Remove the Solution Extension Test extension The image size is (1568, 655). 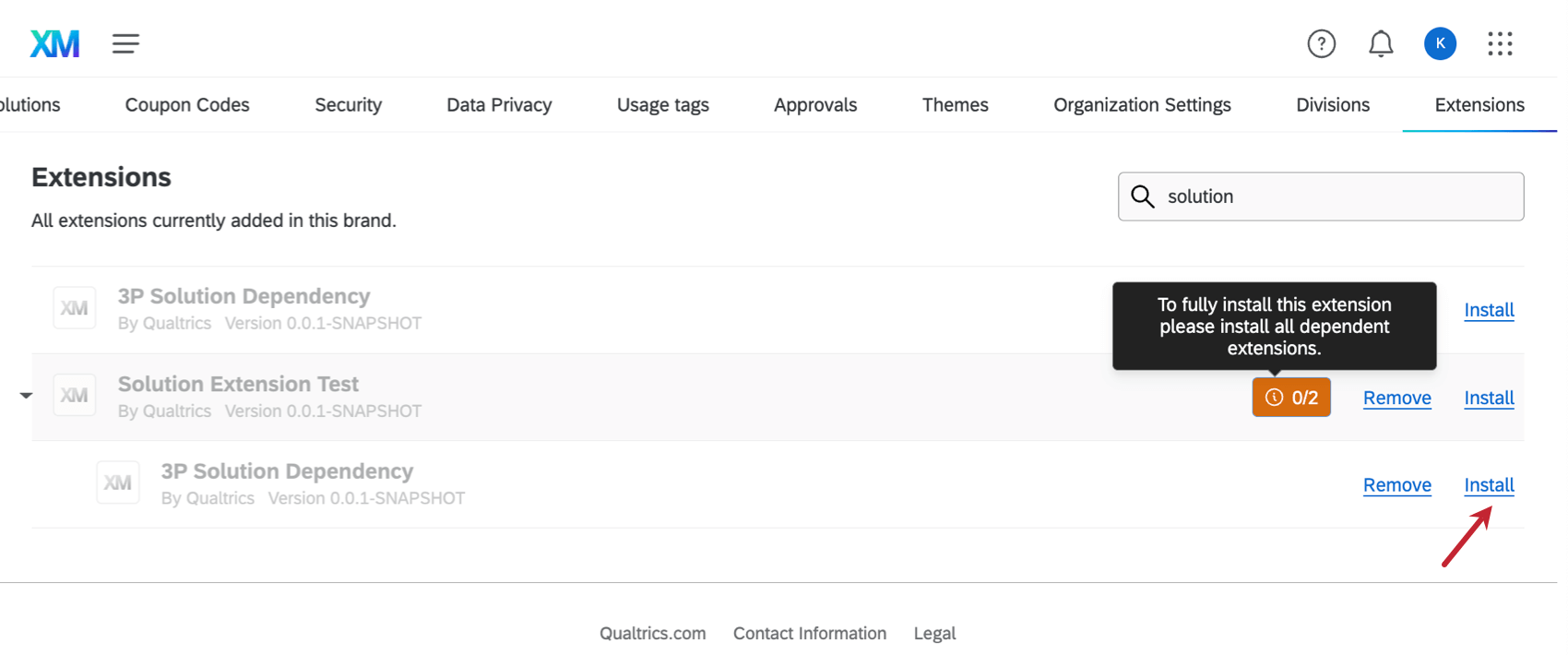[x=1396, y=398]
